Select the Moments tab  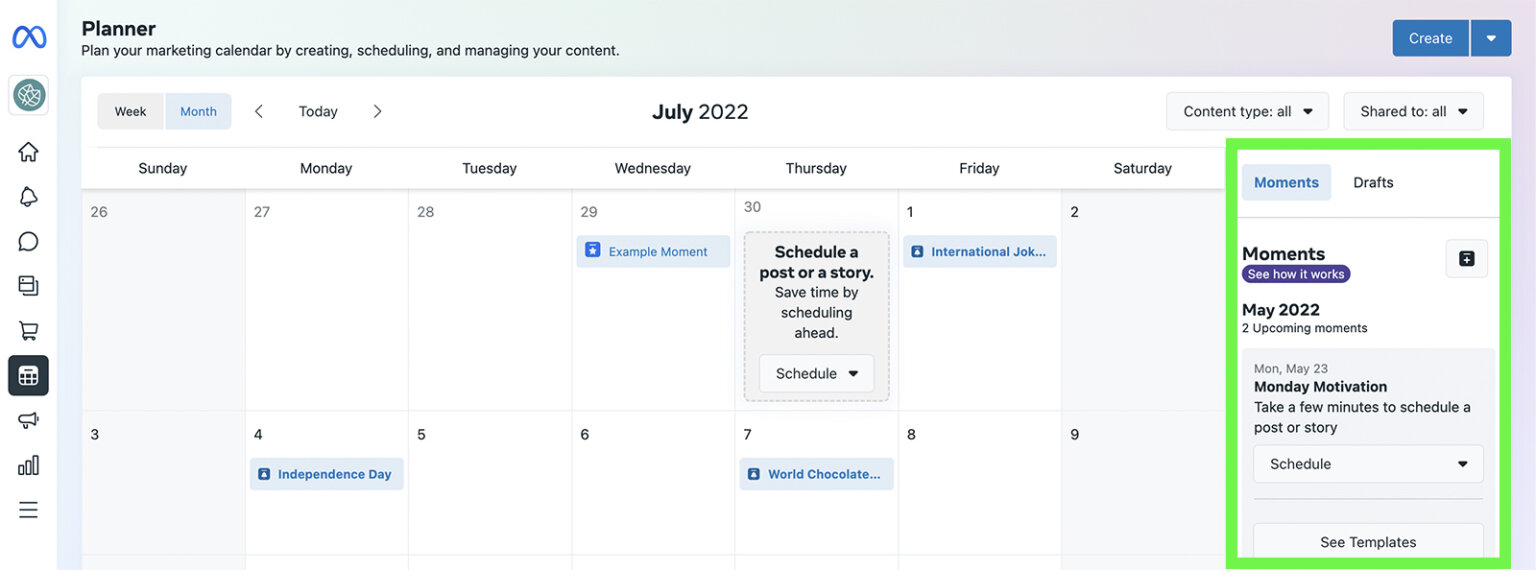tap(1286, 182)
